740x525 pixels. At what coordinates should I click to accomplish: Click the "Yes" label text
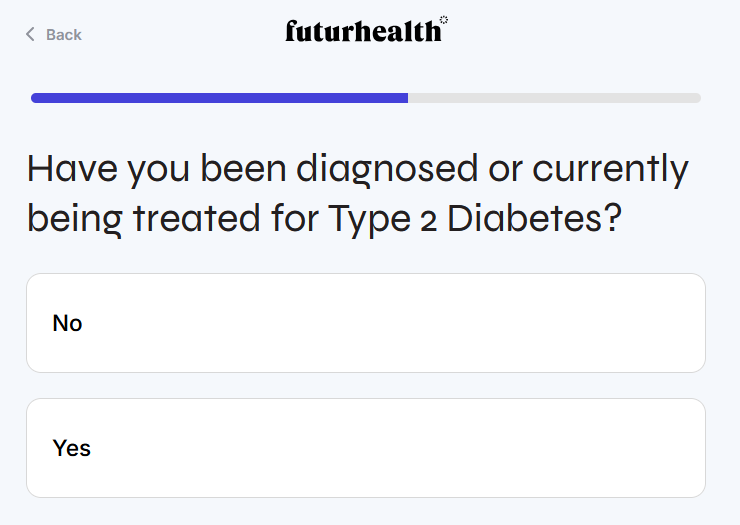pos(72,448)
